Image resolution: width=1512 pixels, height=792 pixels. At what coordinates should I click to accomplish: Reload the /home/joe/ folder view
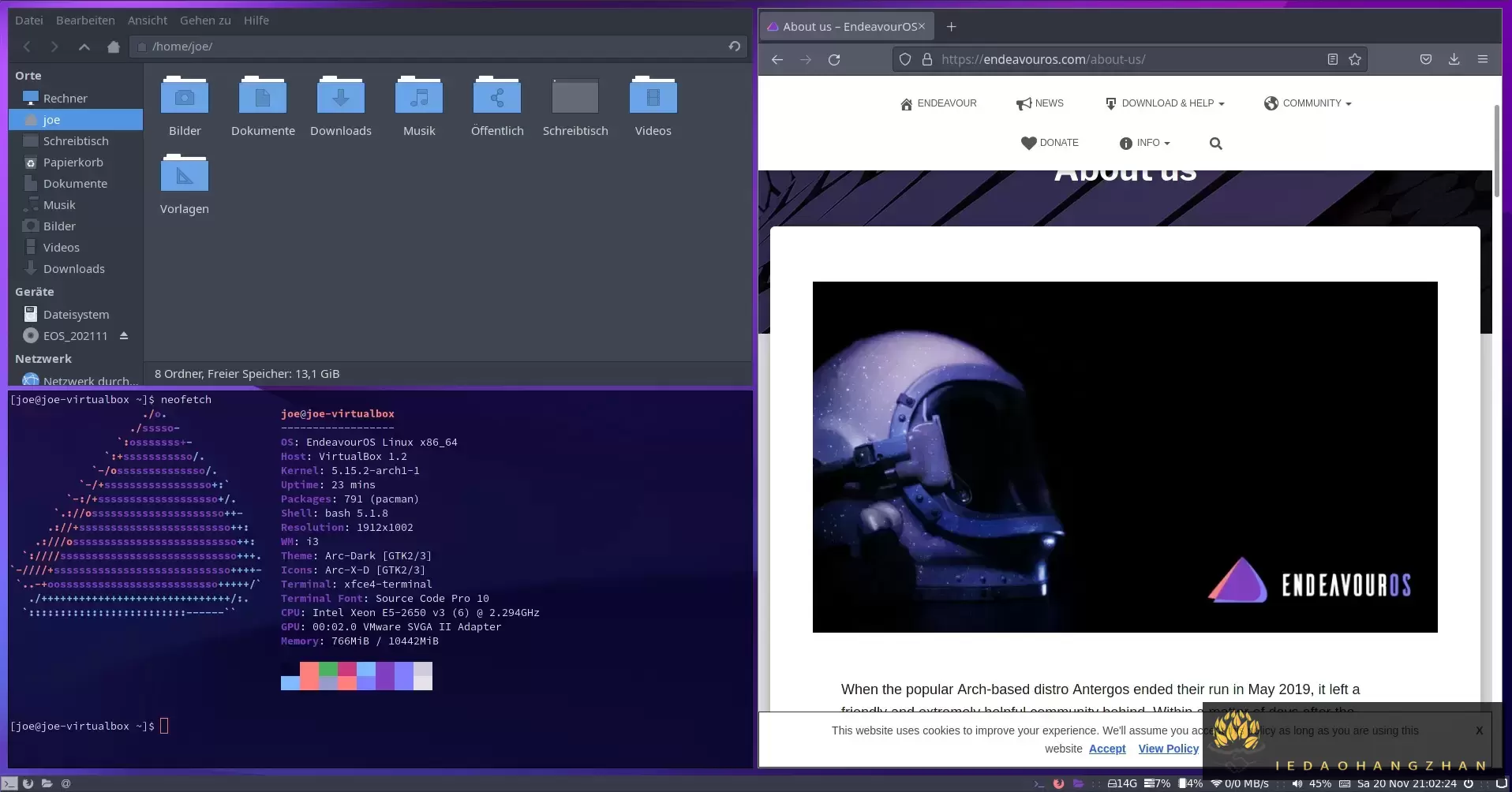[735, 47]
